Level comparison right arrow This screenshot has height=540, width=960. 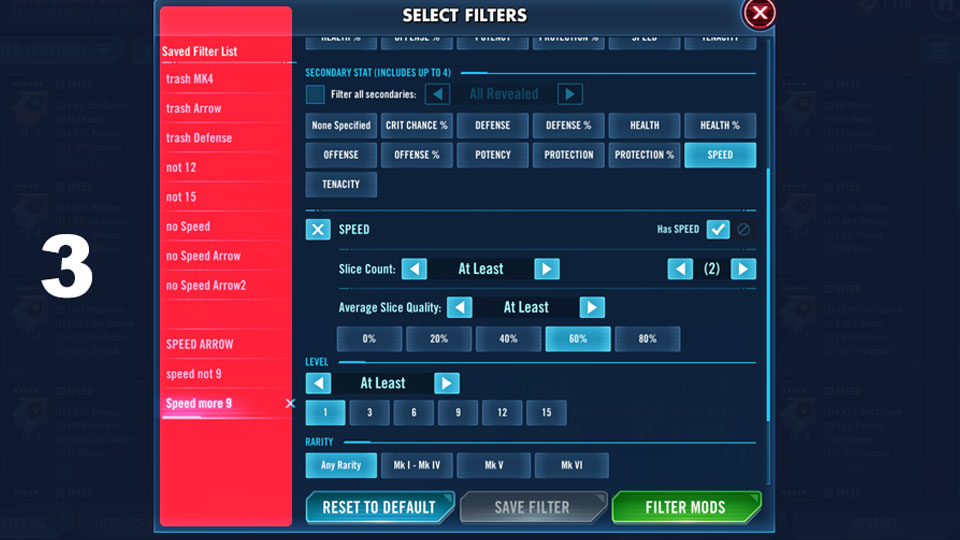coord(447,383)
